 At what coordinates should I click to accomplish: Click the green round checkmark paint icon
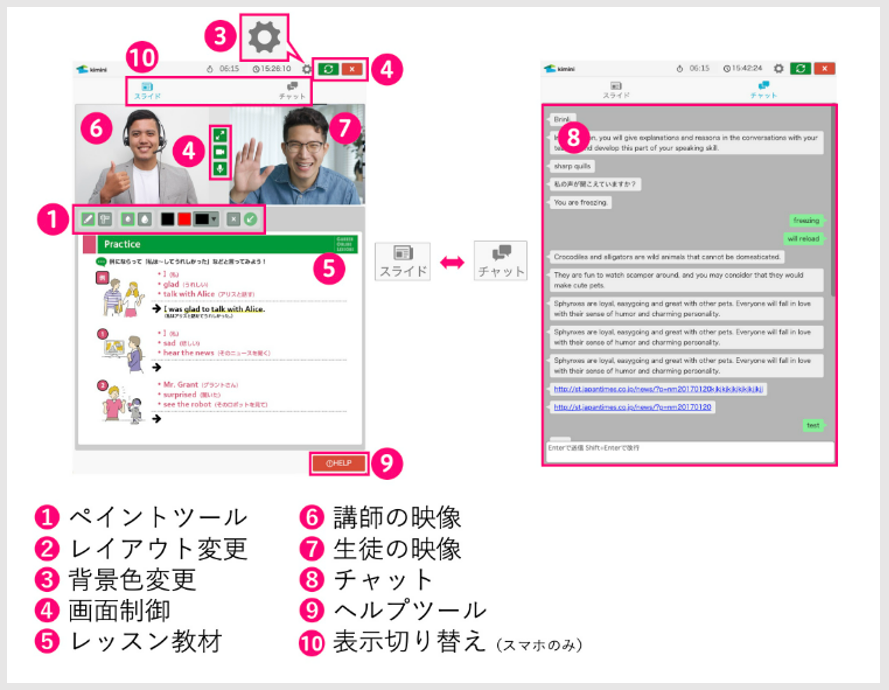[251, 219]
